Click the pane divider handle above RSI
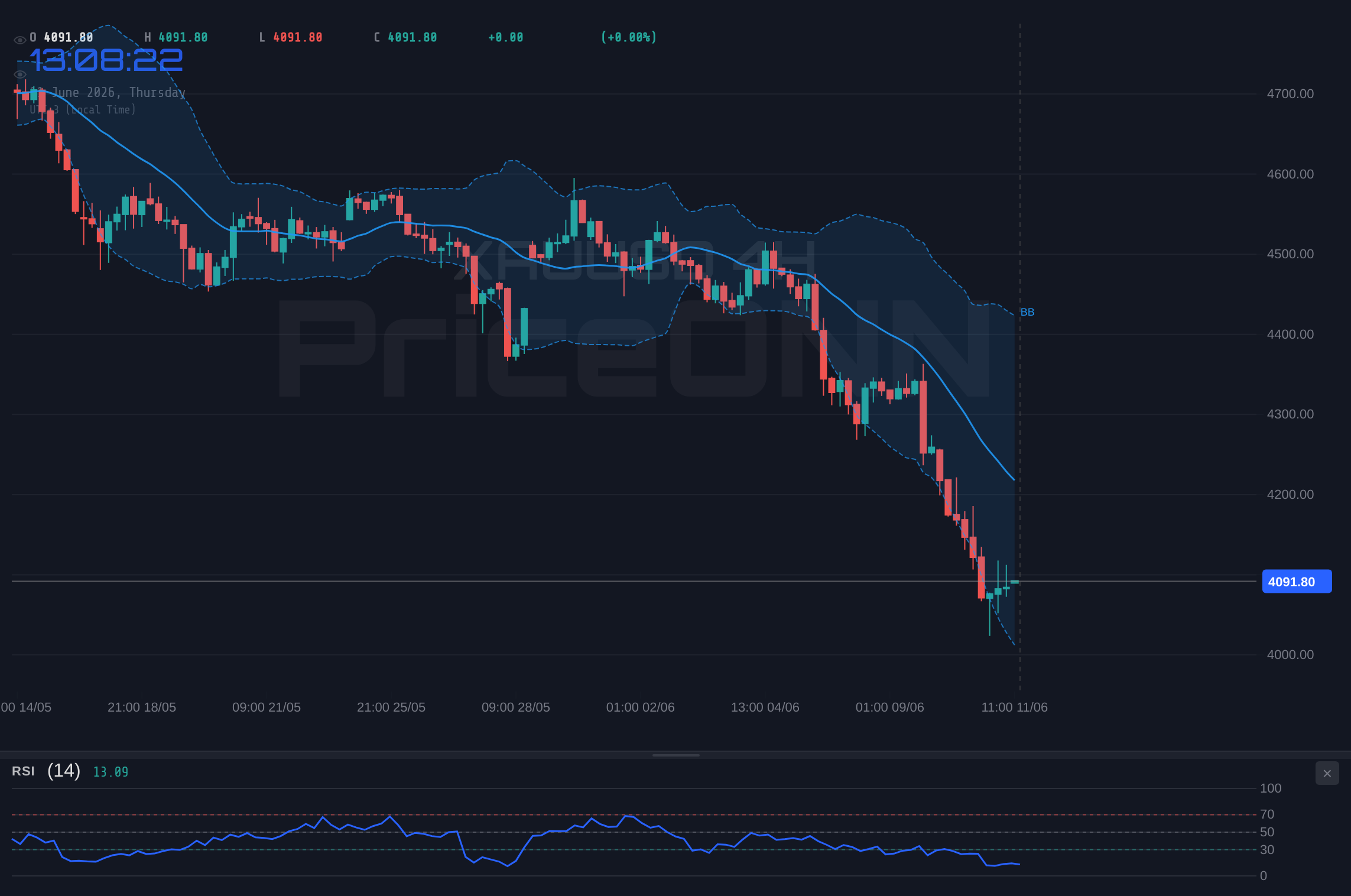Viewport: 1351px width, 896px height. (x=675, y=755)
